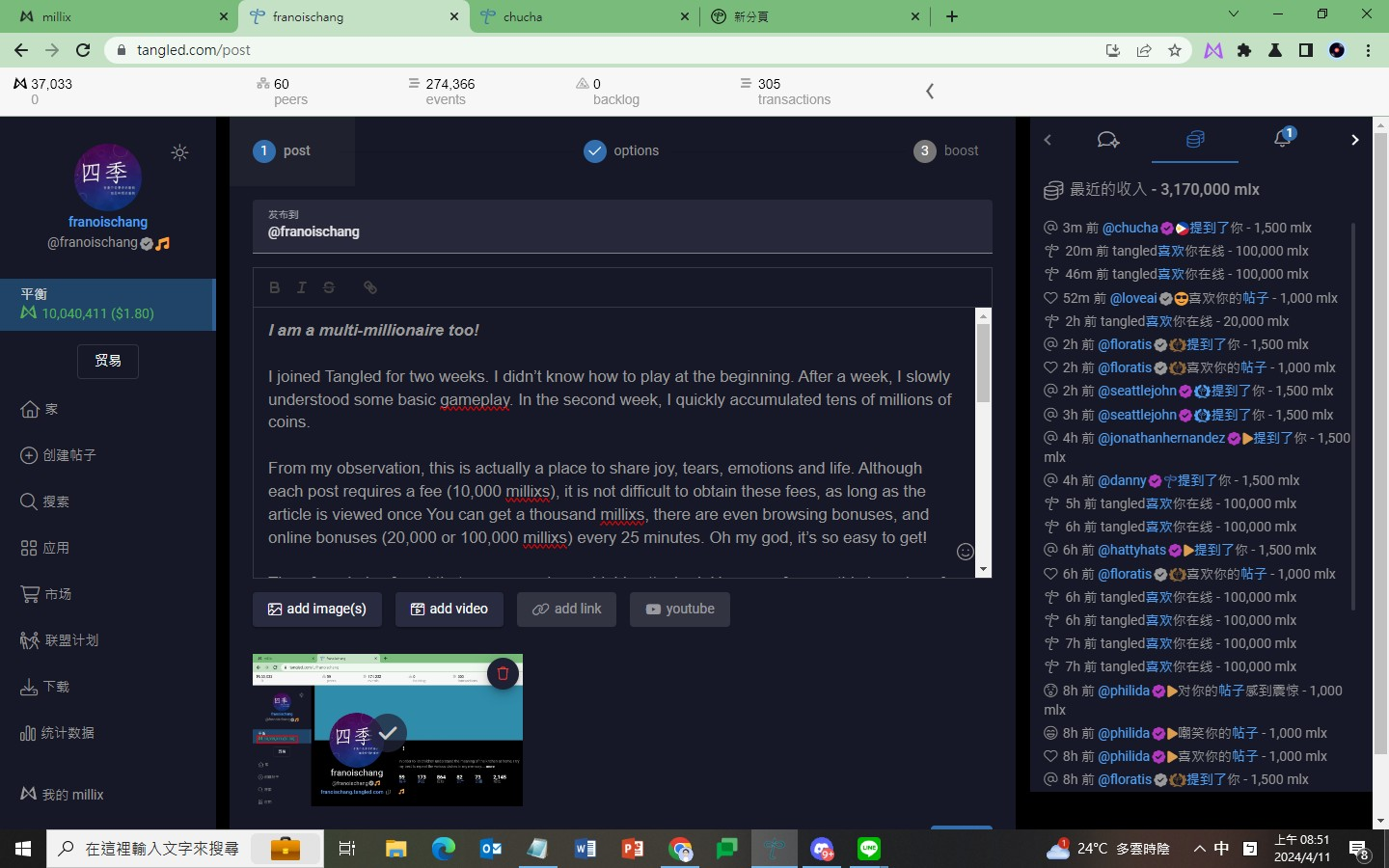Open create post (创建帖子) in sidebar
This screenshot has width=1389, height=868.
[58, 455]
